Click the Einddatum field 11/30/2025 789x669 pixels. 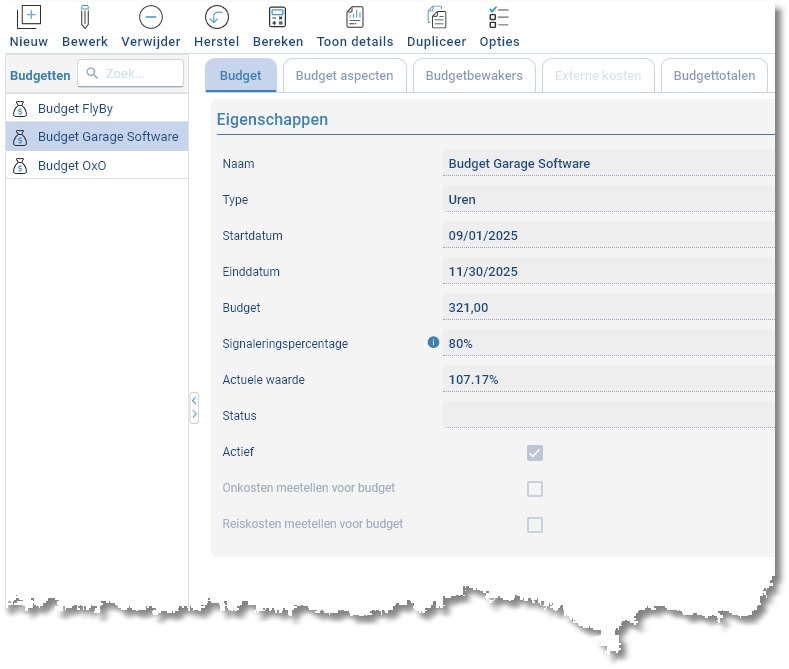(x=609, y=272)
